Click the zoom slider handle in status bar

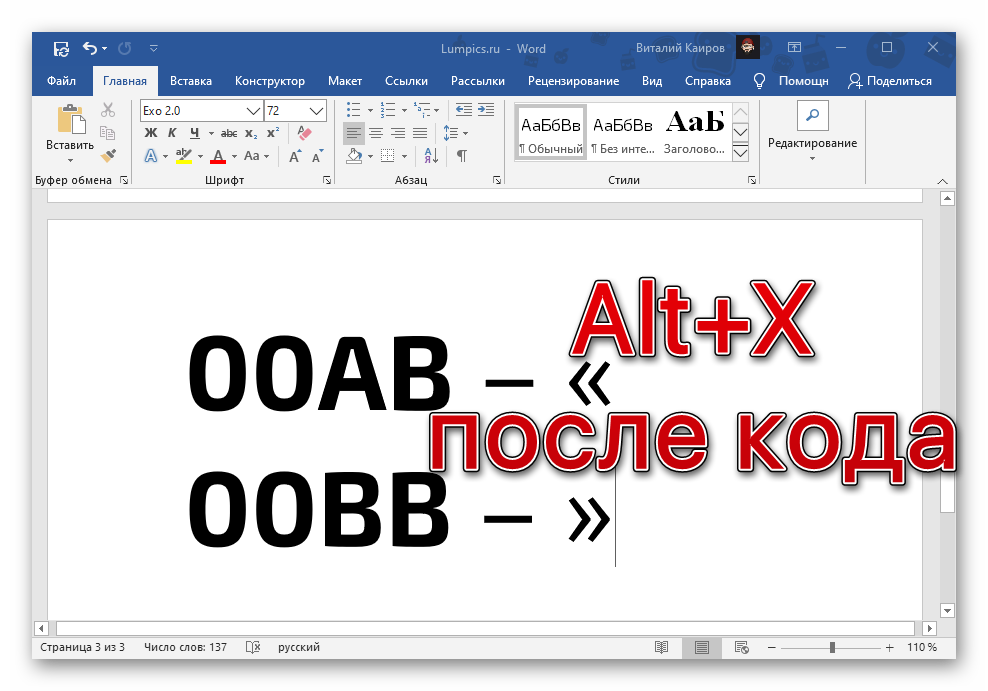click(x=832, y=648)
